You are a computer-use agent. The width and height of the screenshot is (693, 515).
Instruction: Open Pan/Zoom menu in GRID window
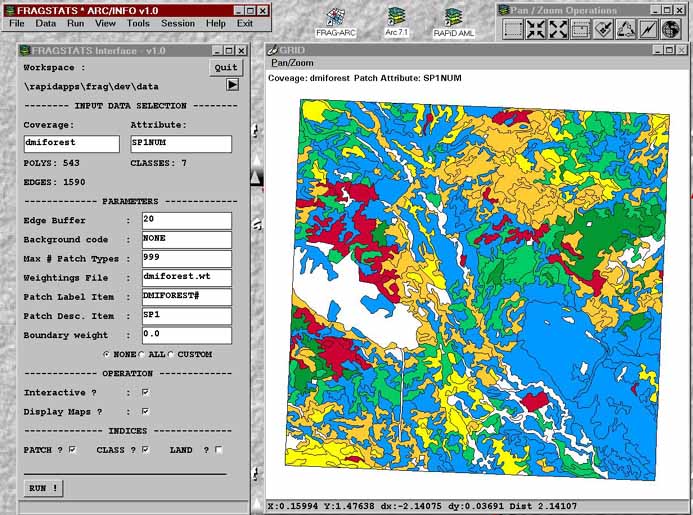tap(292, 63)
